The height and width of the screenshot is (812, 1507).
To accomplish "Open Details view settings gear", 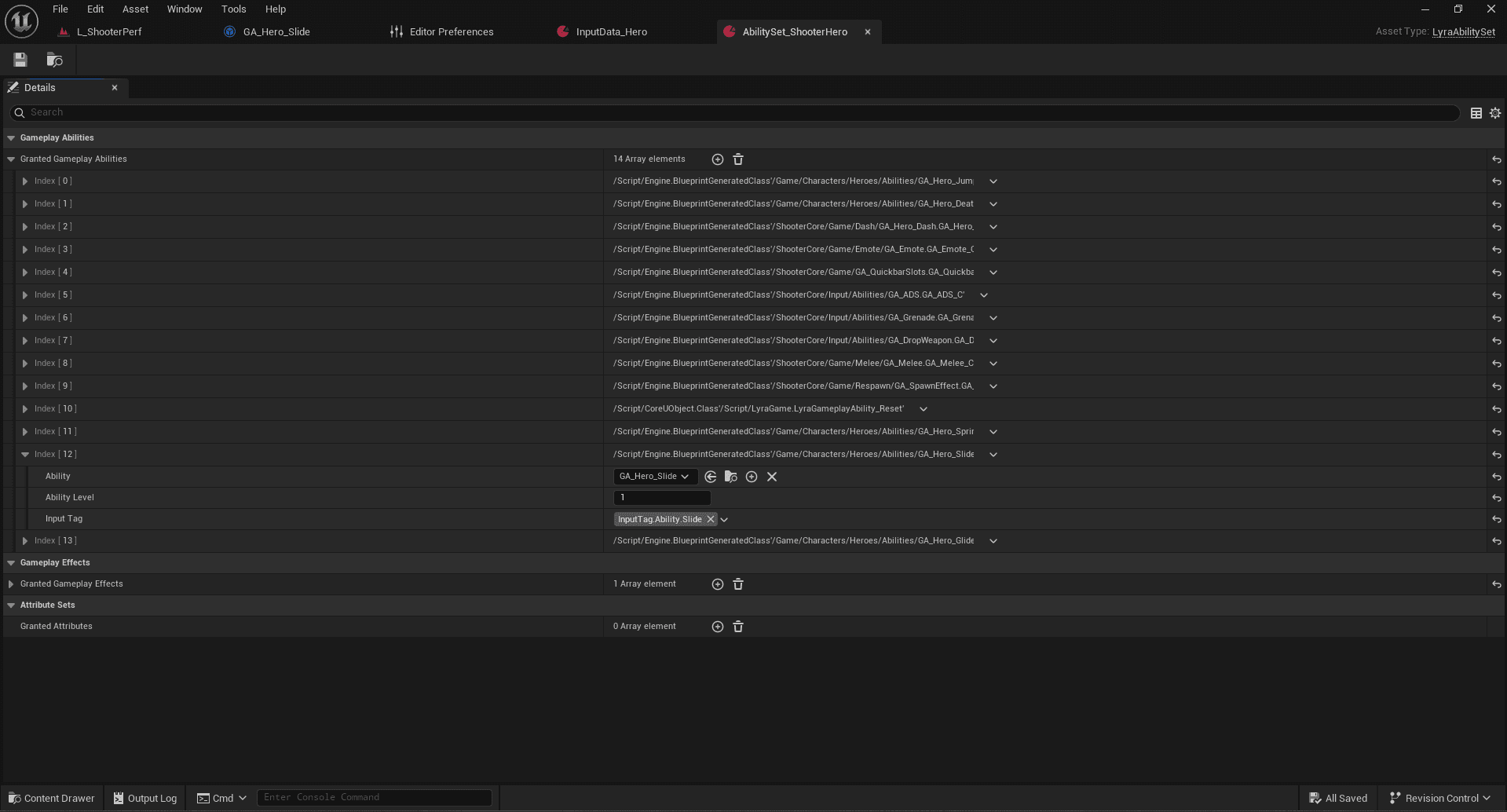I will (1495, 113).
